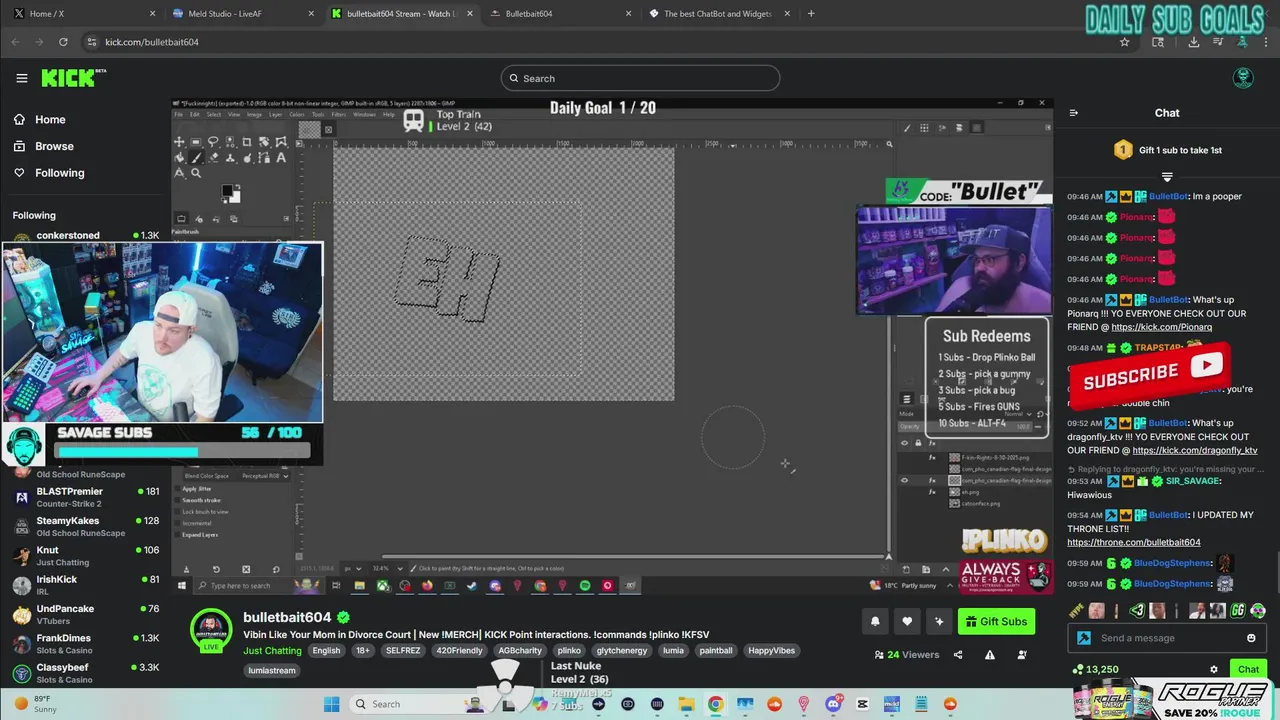Image resolution: width=1280 pixels, height=720 pixels.
Task: Select the Free Select lasso tool in GIMP
Action: (x=213, y=142)
